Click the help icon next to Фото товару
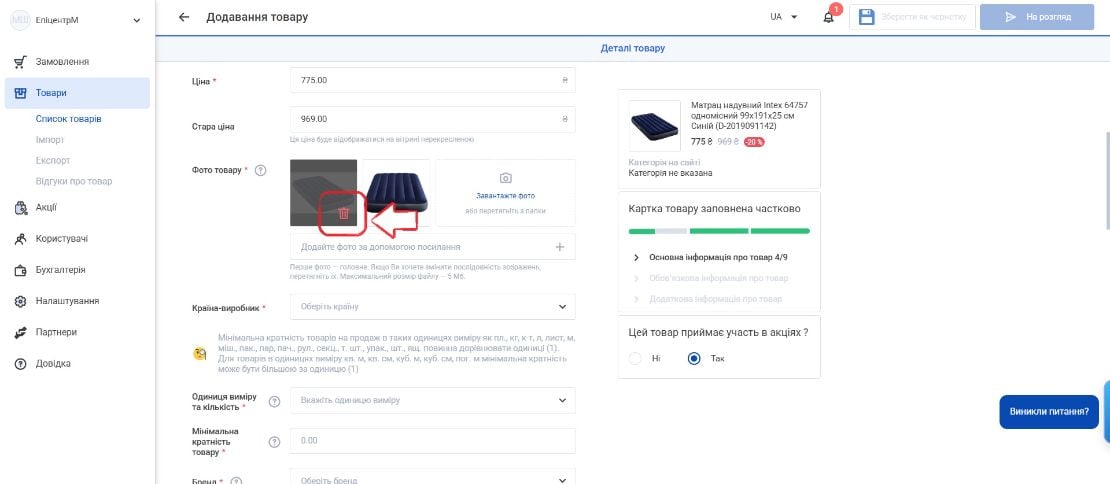The width and height of the screenshot is (1110, 484). (x=261, y=171)
